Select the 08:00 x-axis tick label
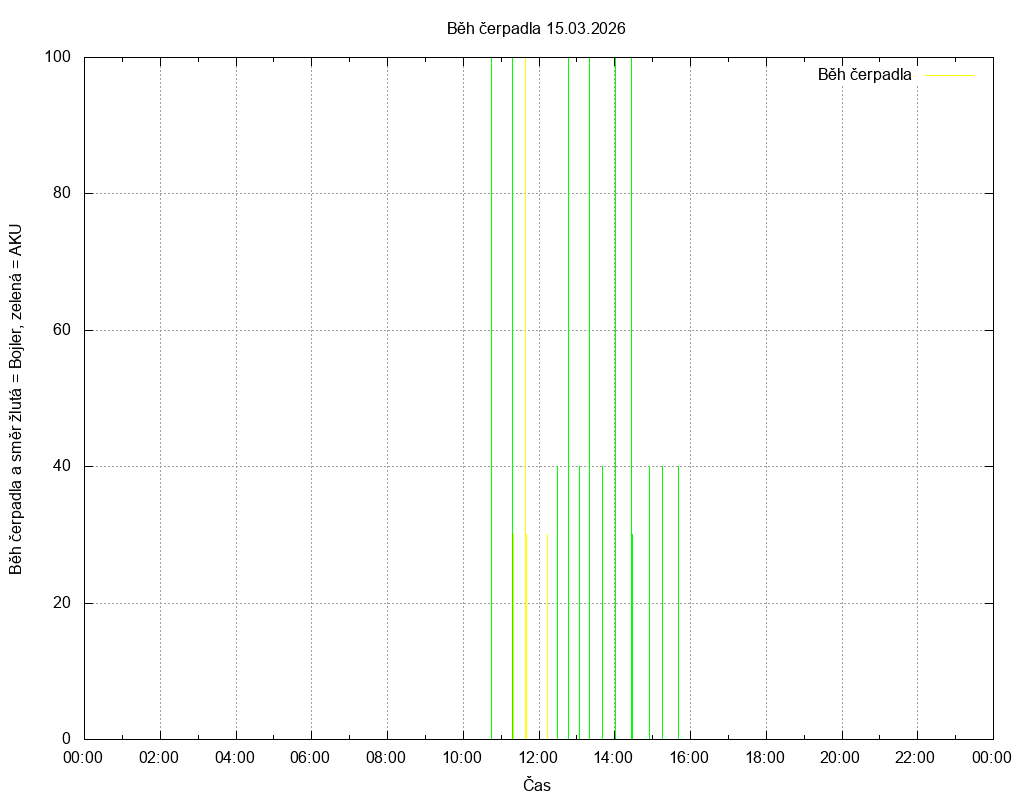The height and width of the screenshot is (800, 1024). click(386, 757)
